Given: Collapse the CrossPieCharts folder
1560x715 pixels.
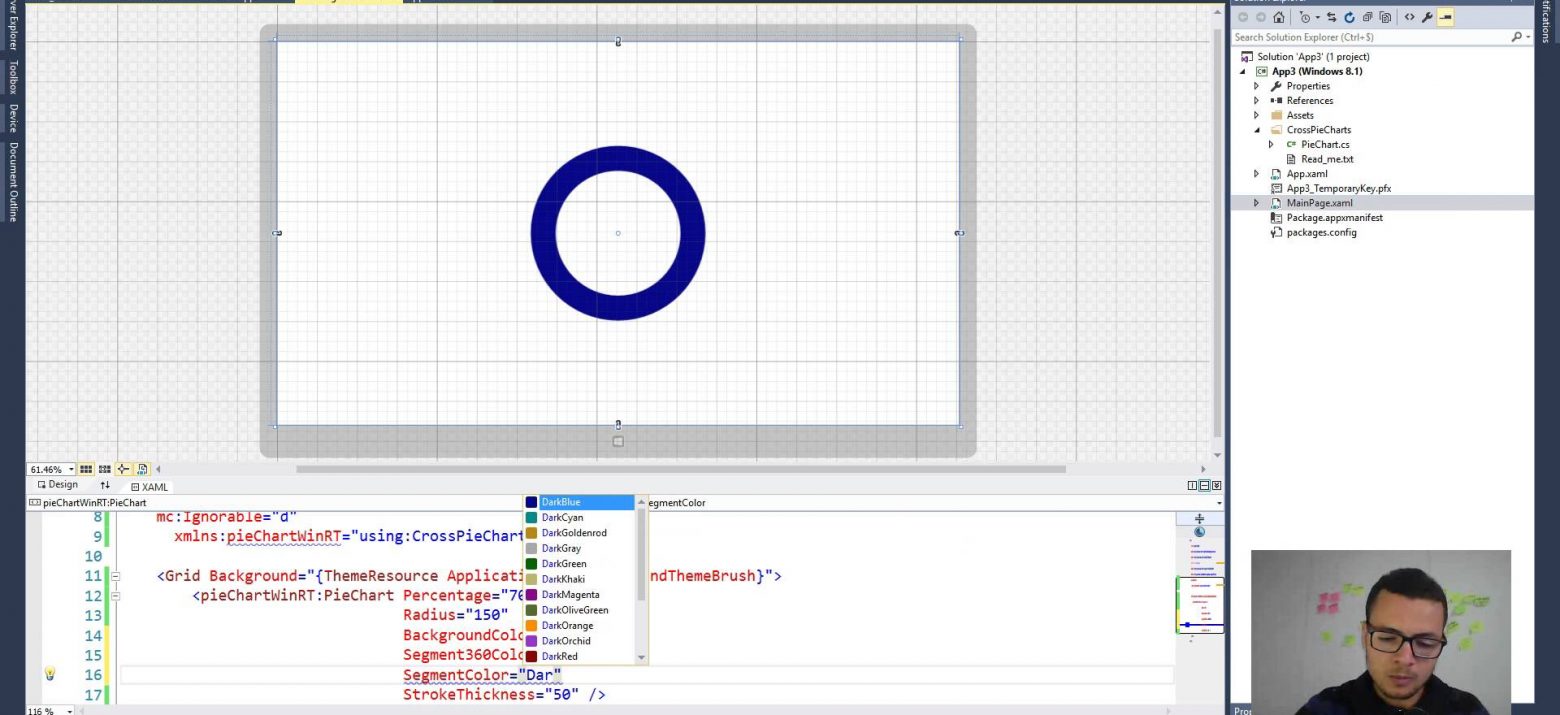Looking at the screenshot, I should (x=1256, y=130).
